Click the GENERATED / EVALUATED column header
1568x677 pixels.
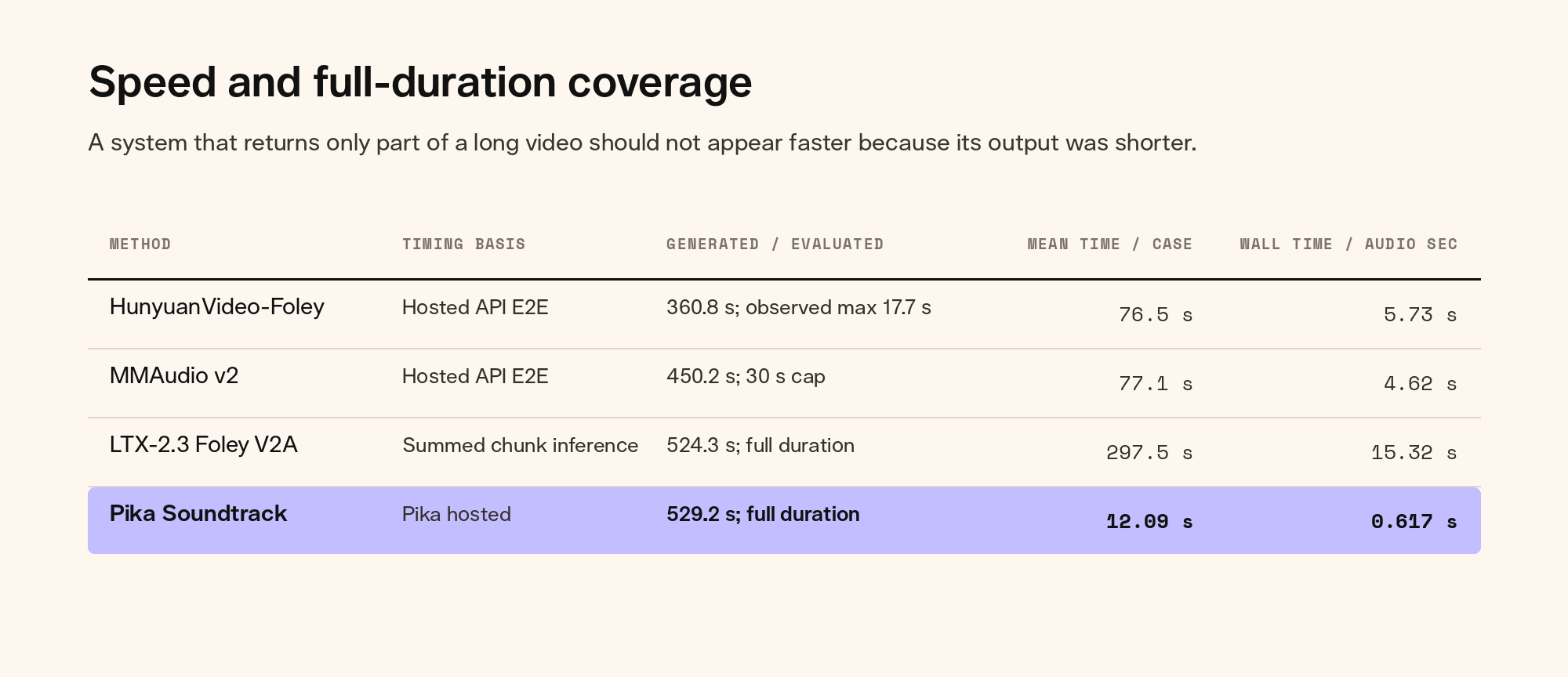775,244
